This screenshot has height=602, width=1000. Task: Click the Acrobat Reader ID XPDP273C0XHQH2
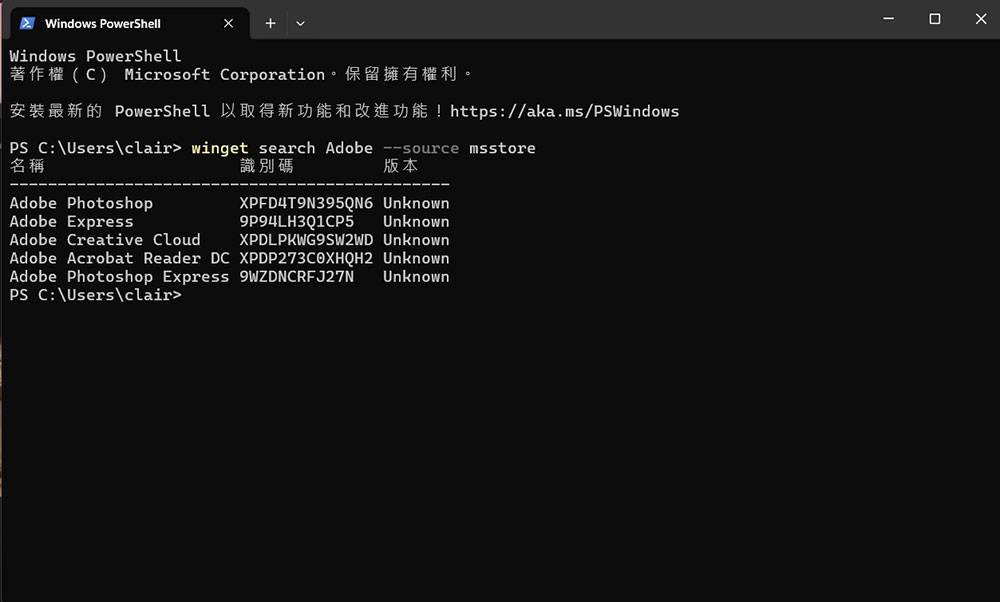coord(306,258)
